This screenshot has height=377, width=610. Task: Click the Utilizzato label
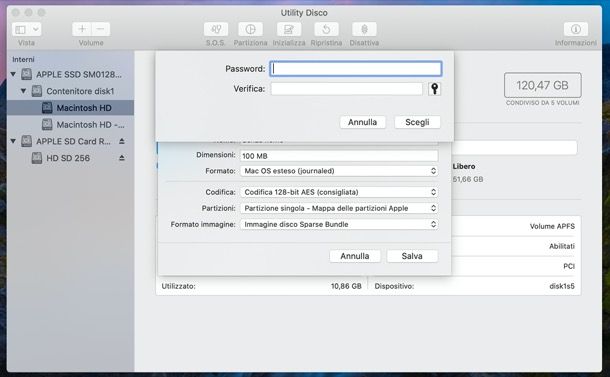coord(179,286)
